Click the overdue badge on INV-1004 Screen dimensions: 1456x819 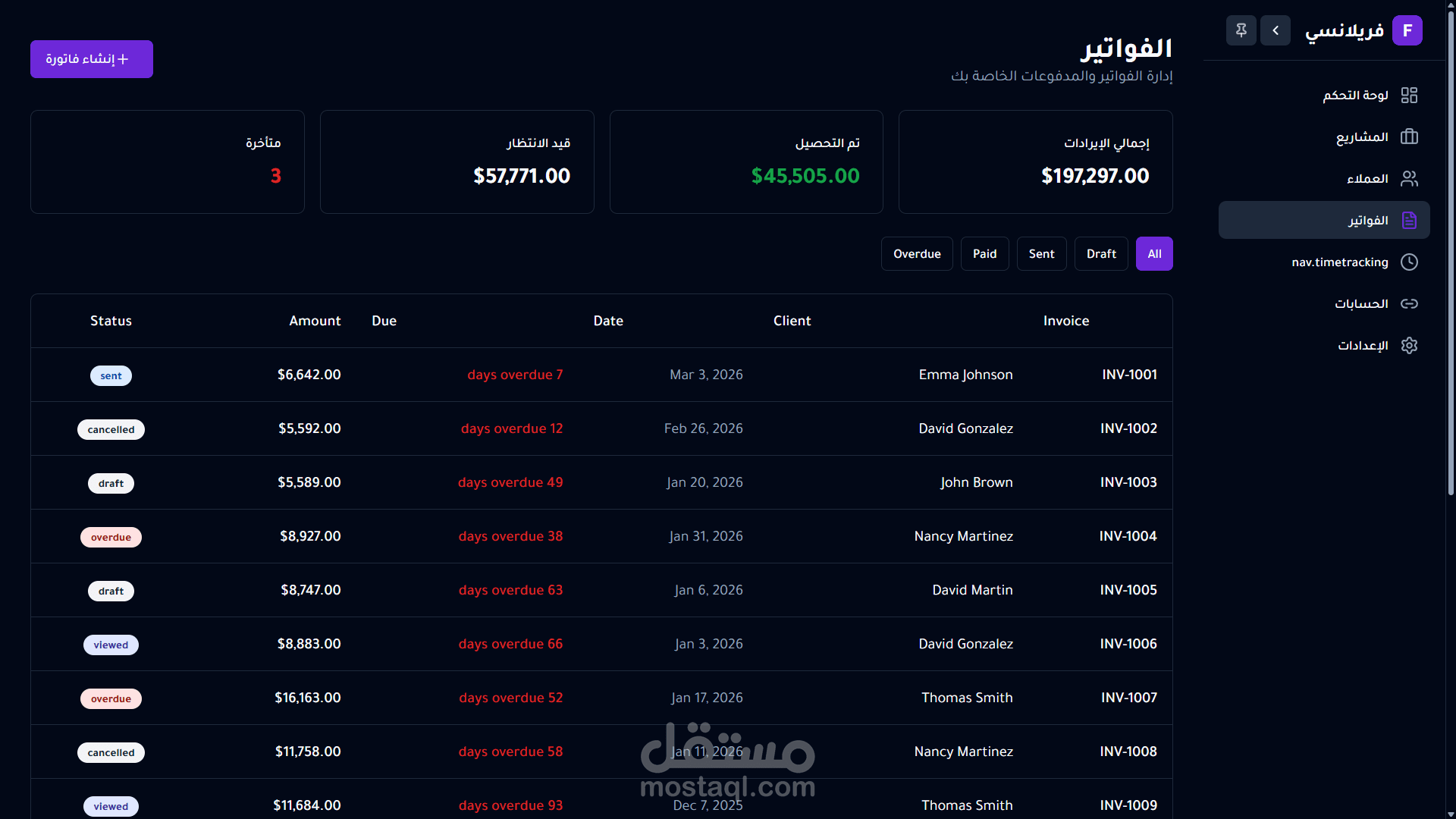click(x=111, y=538)
